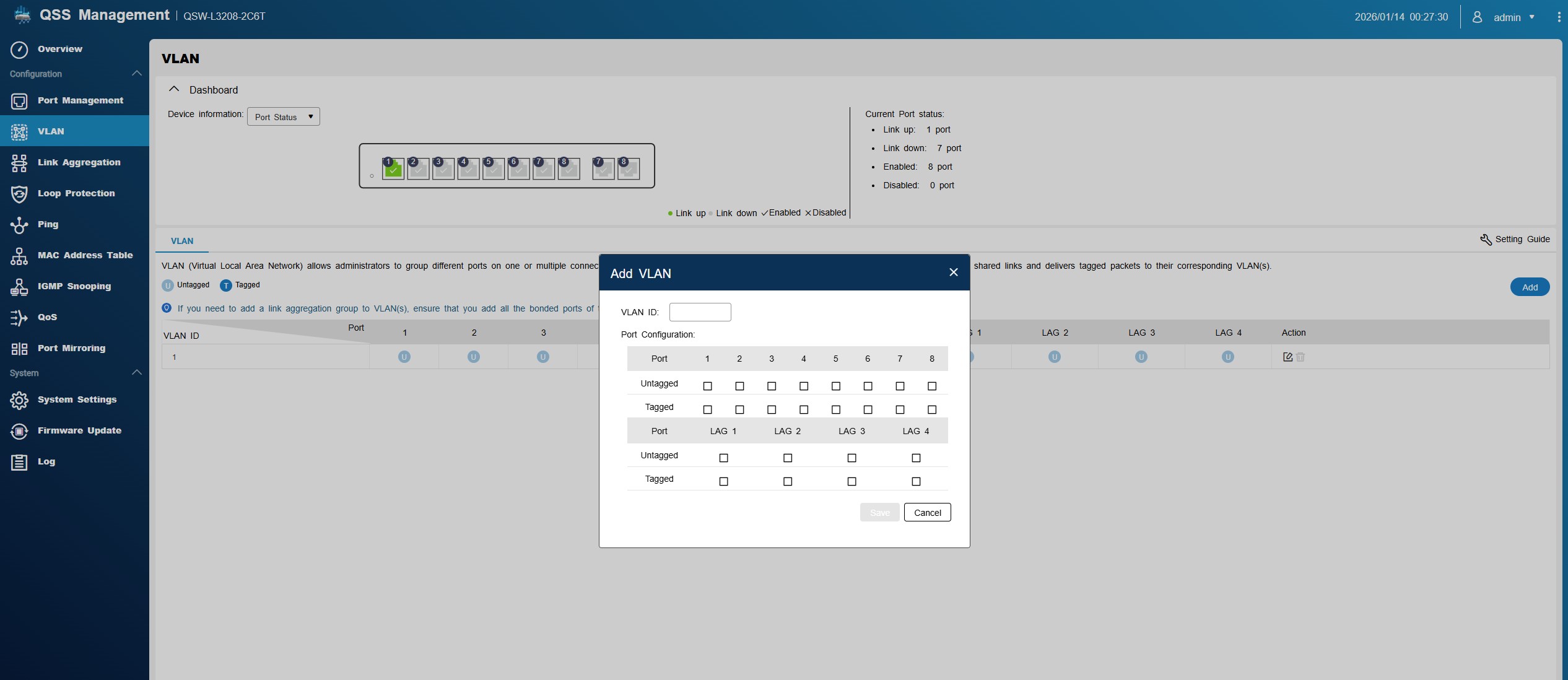This screenshot has height=680, width=1568.
Task: Open the admin user menu
Action: click(1507, 17)
